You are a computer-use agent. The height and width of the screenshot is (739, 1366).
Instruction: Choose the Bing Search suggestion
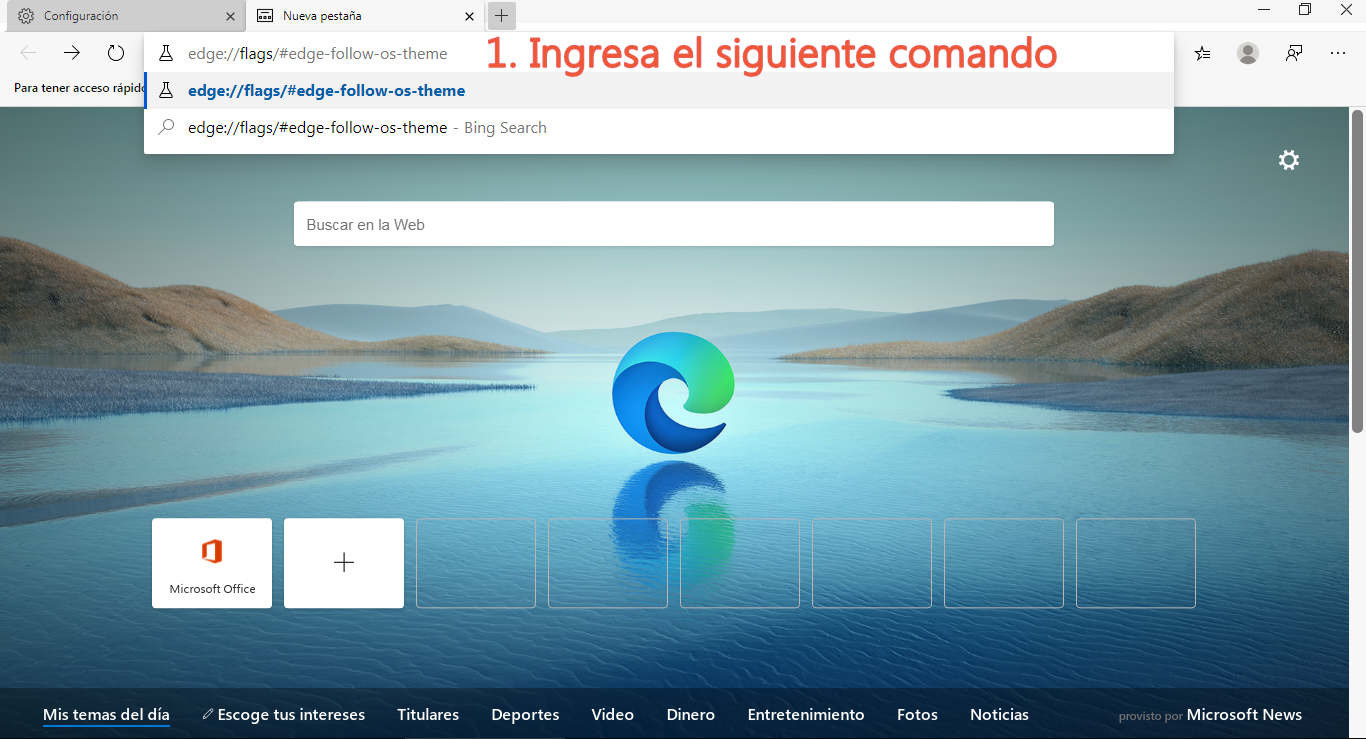pos(659,128)
